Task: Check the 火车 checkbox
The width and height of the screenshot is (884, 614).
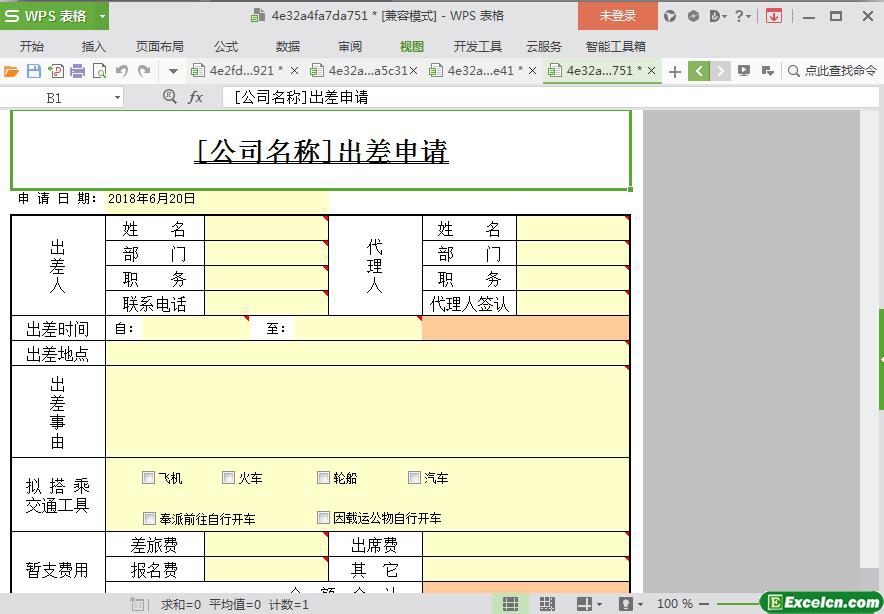Action: (229, 478)
